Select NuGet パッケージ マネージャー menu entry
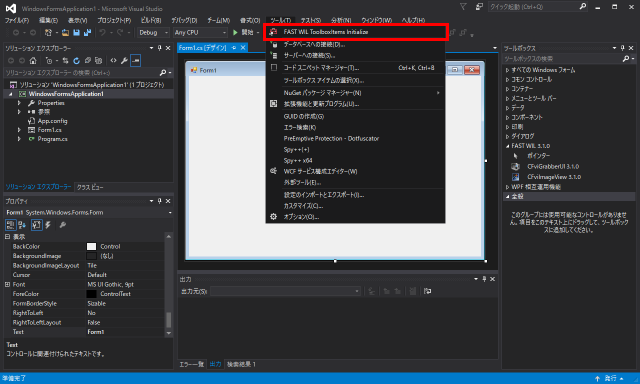Screen dimensions: 640x384 tap(355, 93)
